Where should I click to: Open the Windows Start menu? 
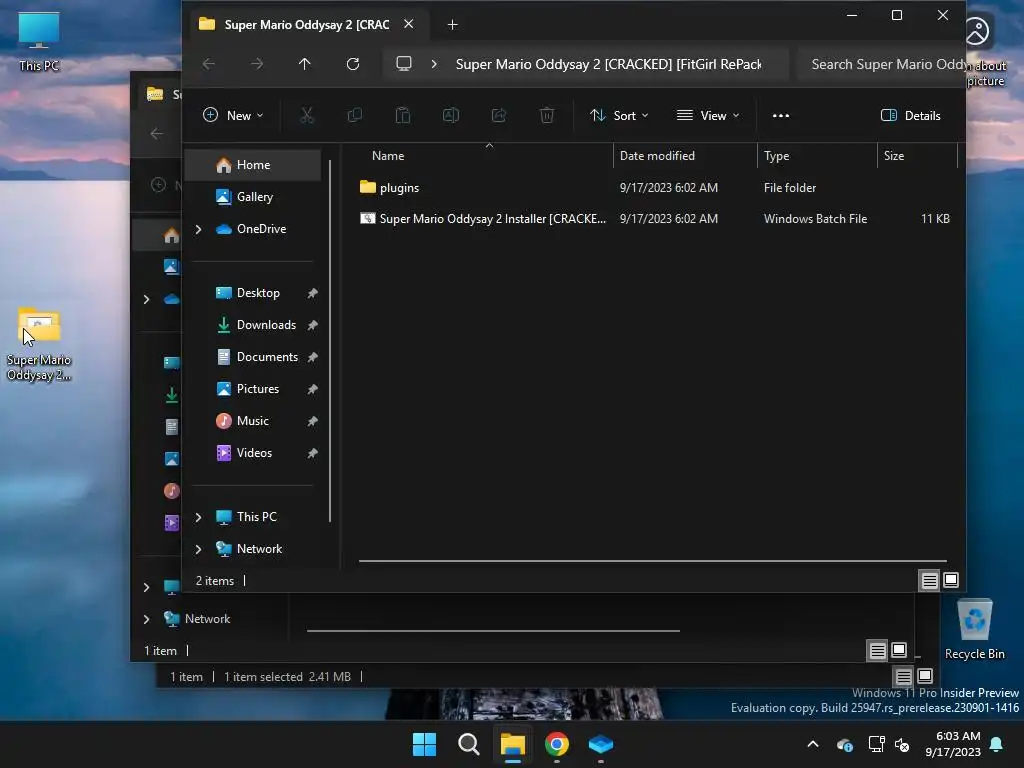pos(424,744)
